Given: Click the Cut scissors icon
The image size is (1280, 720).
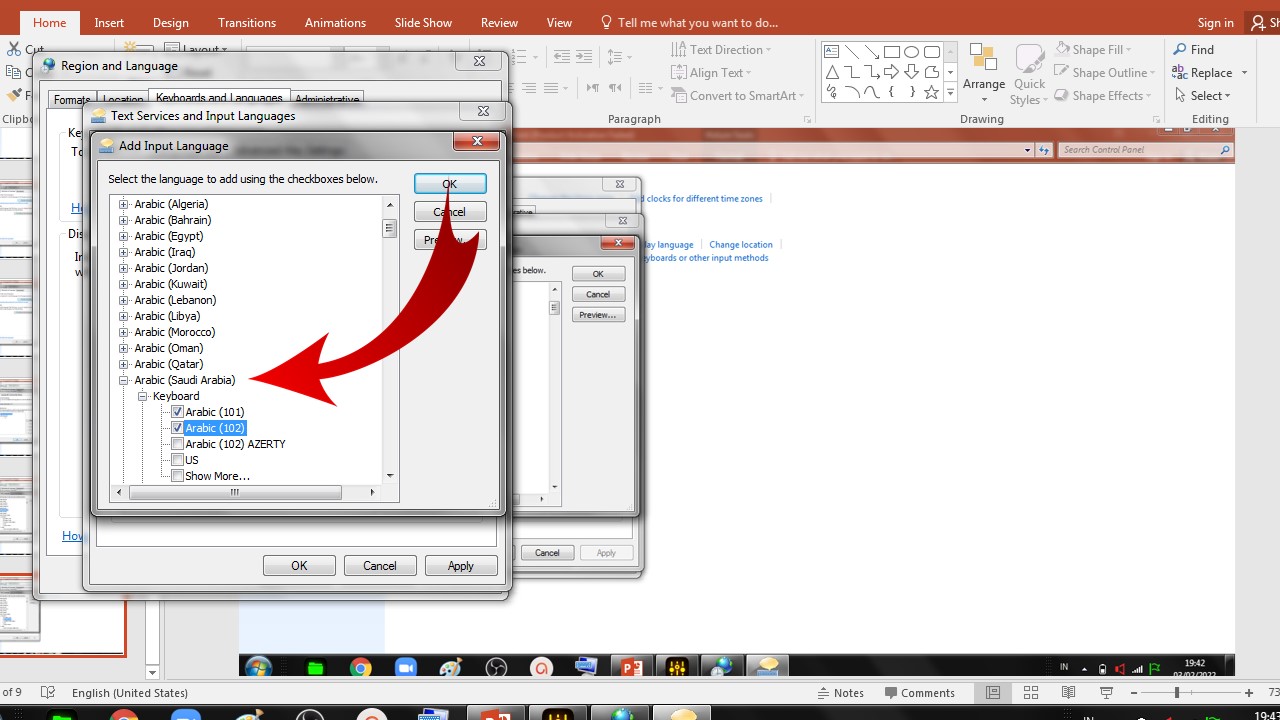Looking at the screenshot, I should pyautogui.click(x=14, y=49).
